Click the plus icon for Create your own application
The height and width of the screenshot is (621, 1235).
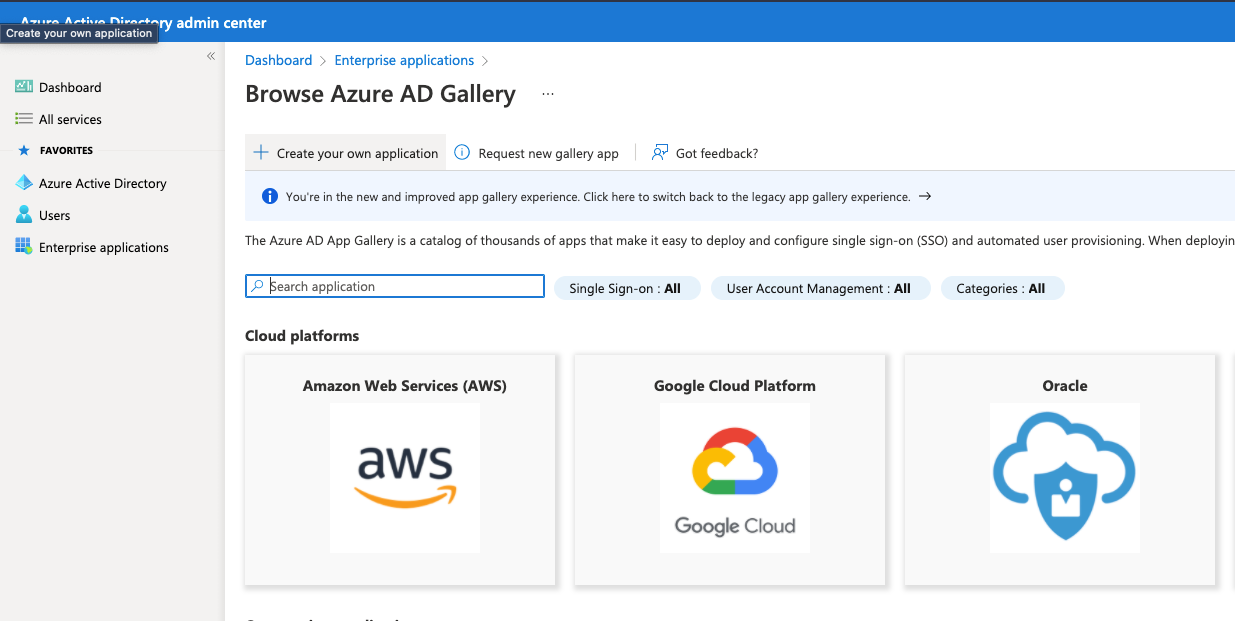261,153
